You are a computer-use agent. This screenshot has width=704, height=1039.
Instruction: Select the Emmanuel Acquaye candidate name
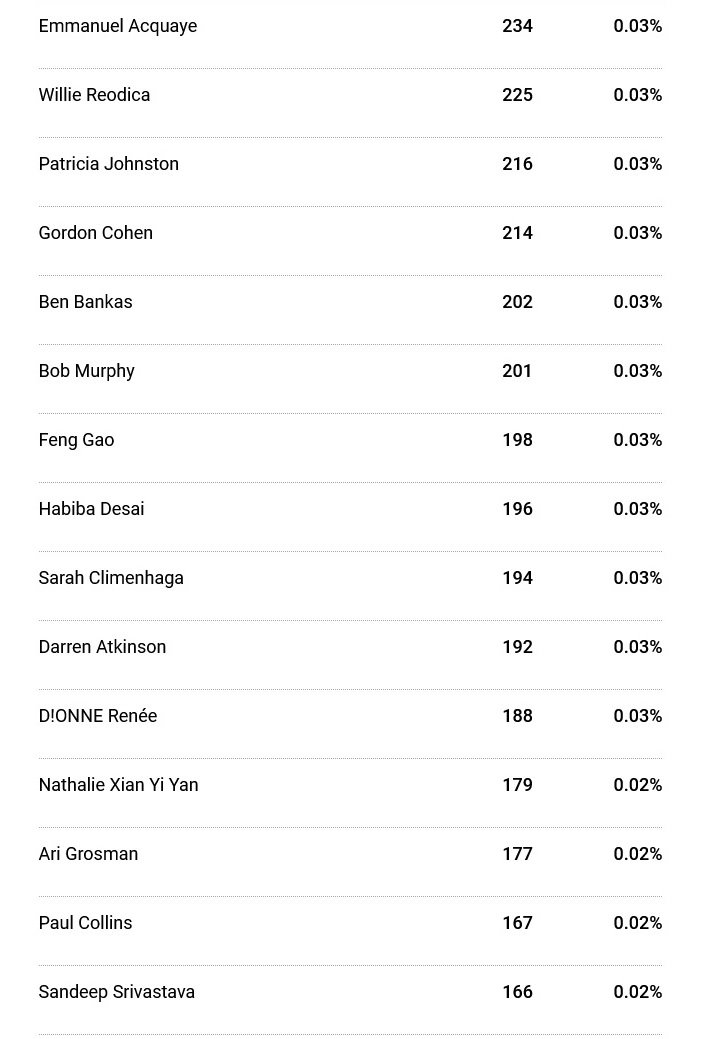tap(118, 27)
